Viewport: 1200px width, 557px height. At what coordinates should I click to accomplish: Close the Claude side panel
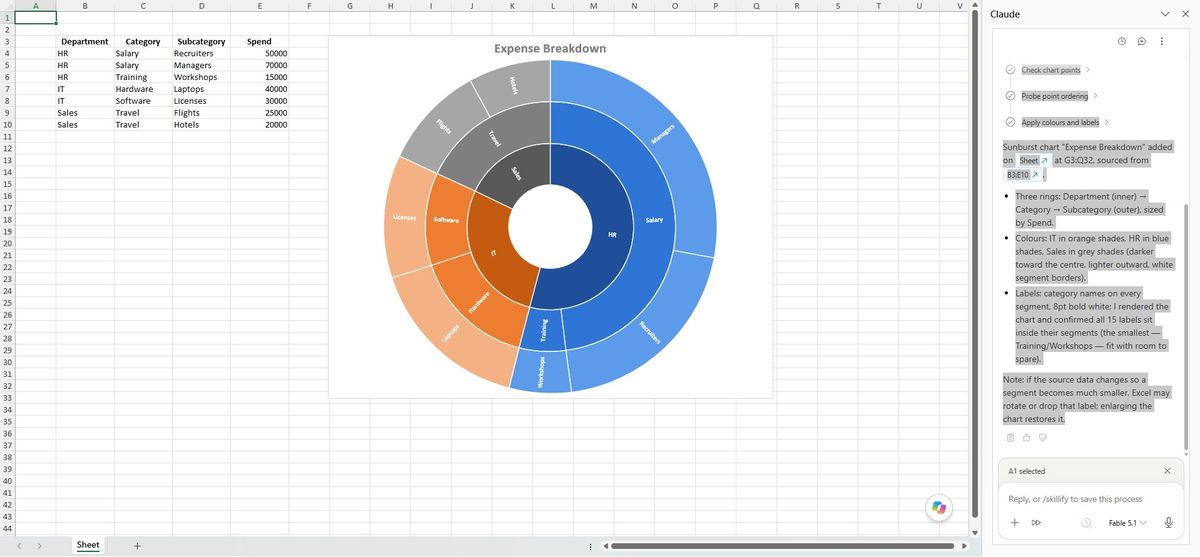(1185, 14)
